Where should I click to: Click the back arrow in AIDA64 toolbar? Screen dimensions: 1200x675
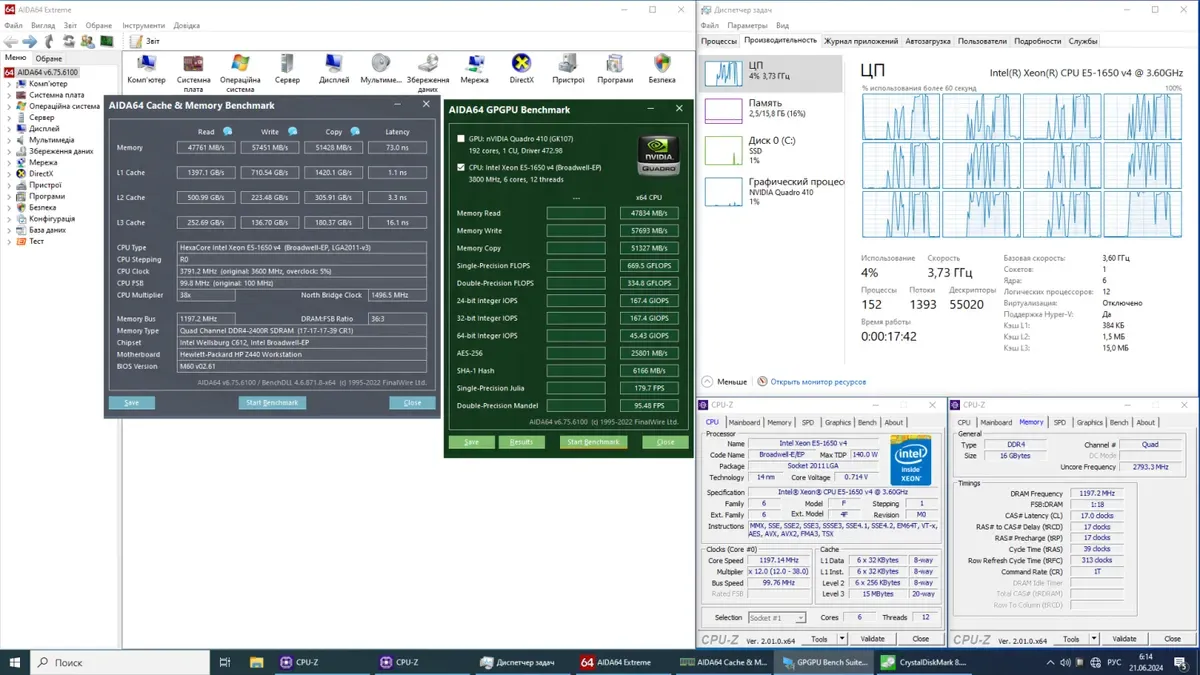click(11, 41)
